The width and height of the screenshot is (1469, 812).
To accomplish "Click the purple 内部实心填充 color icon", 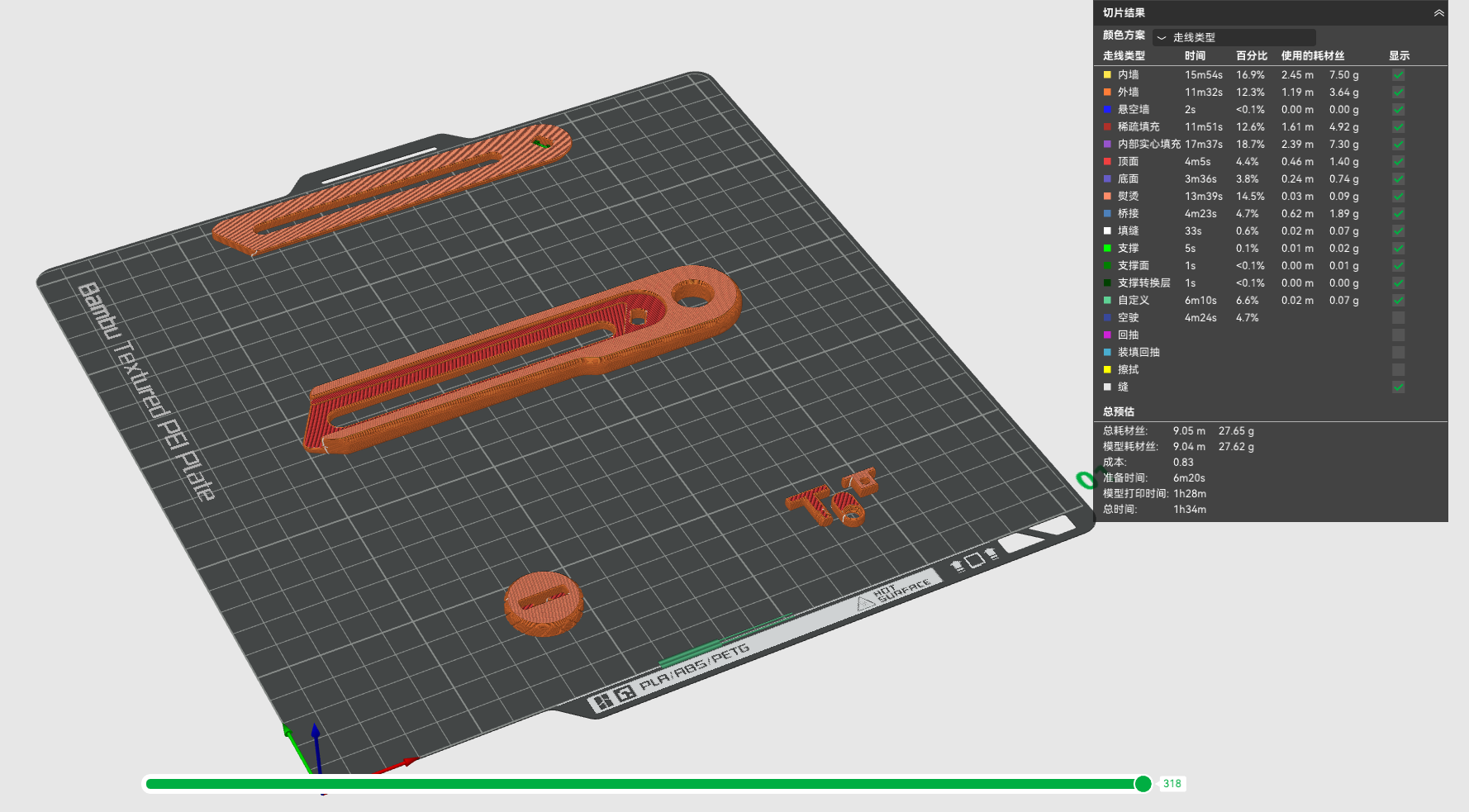I will tap(1107, 145).
